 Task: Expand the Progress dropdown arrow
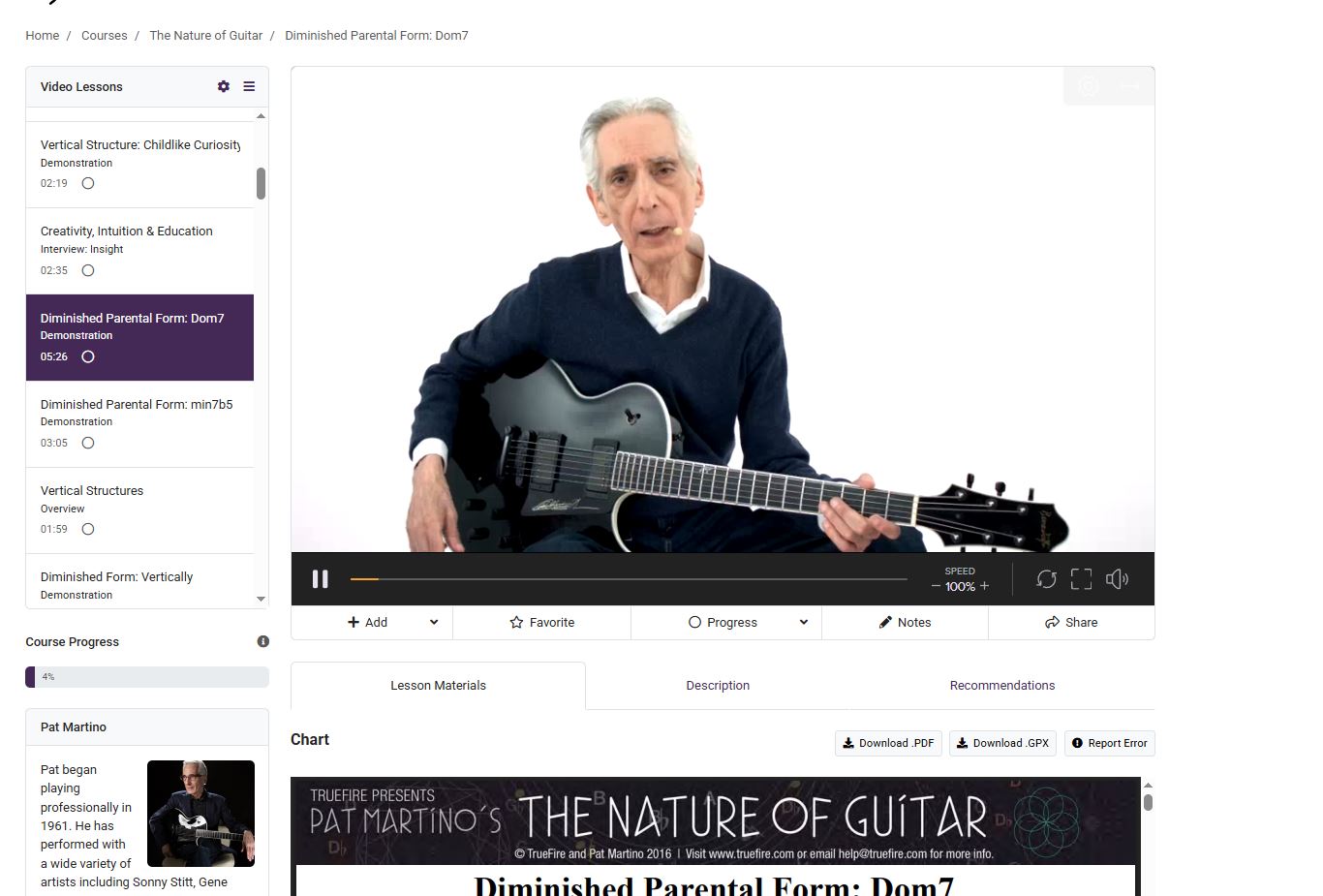pos(803,623)
